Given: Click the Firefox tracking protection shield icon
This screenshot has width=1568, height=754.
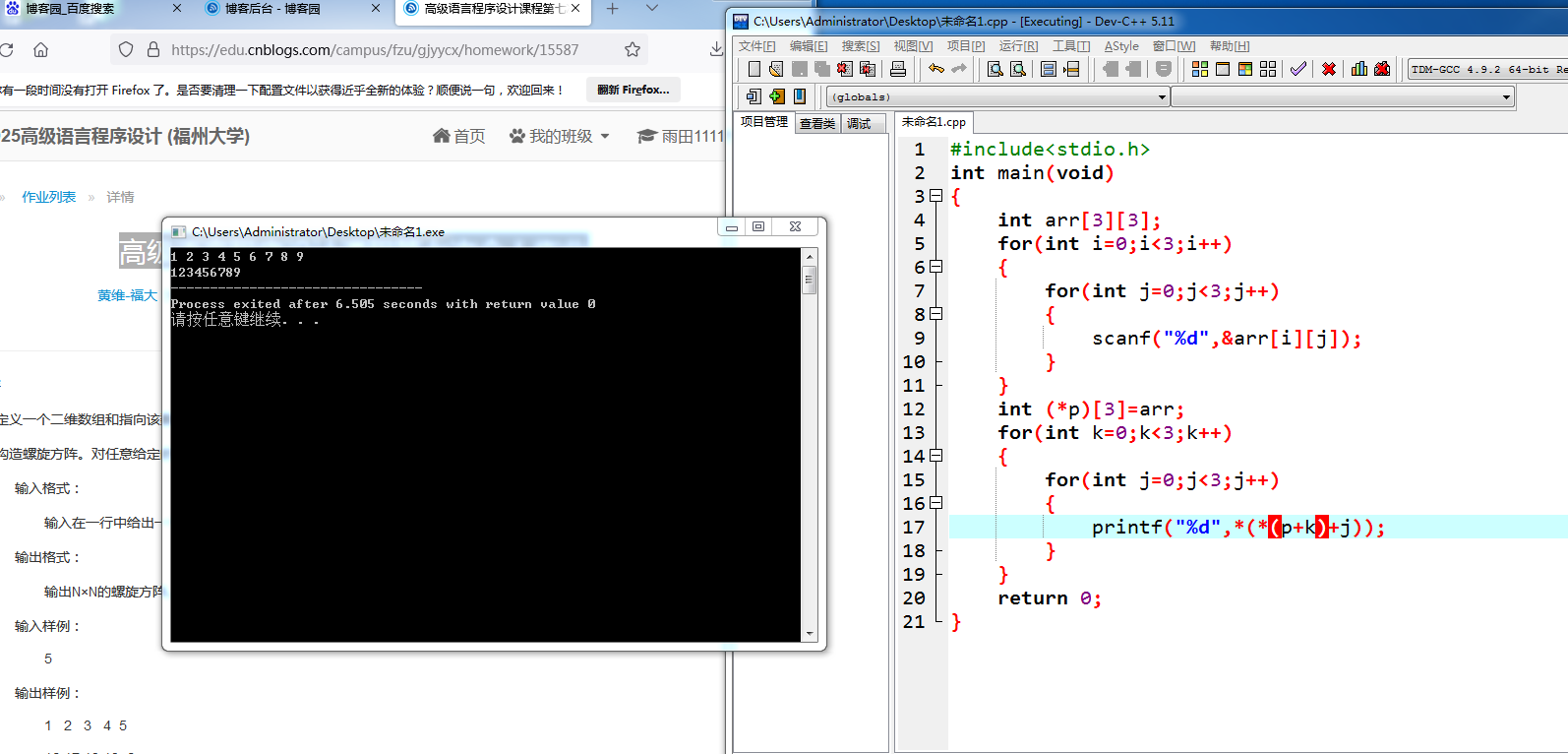Looking at the screenshot, I should coord(126,49).
